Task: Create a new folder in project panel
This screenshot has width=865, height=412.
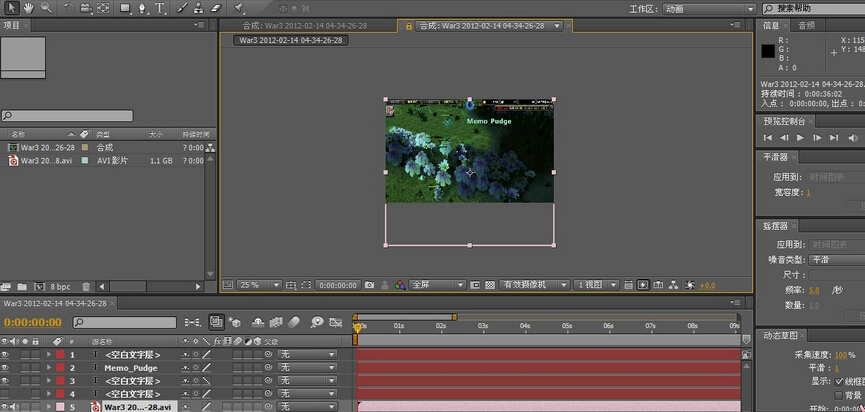Action: [x=22, y=286]
